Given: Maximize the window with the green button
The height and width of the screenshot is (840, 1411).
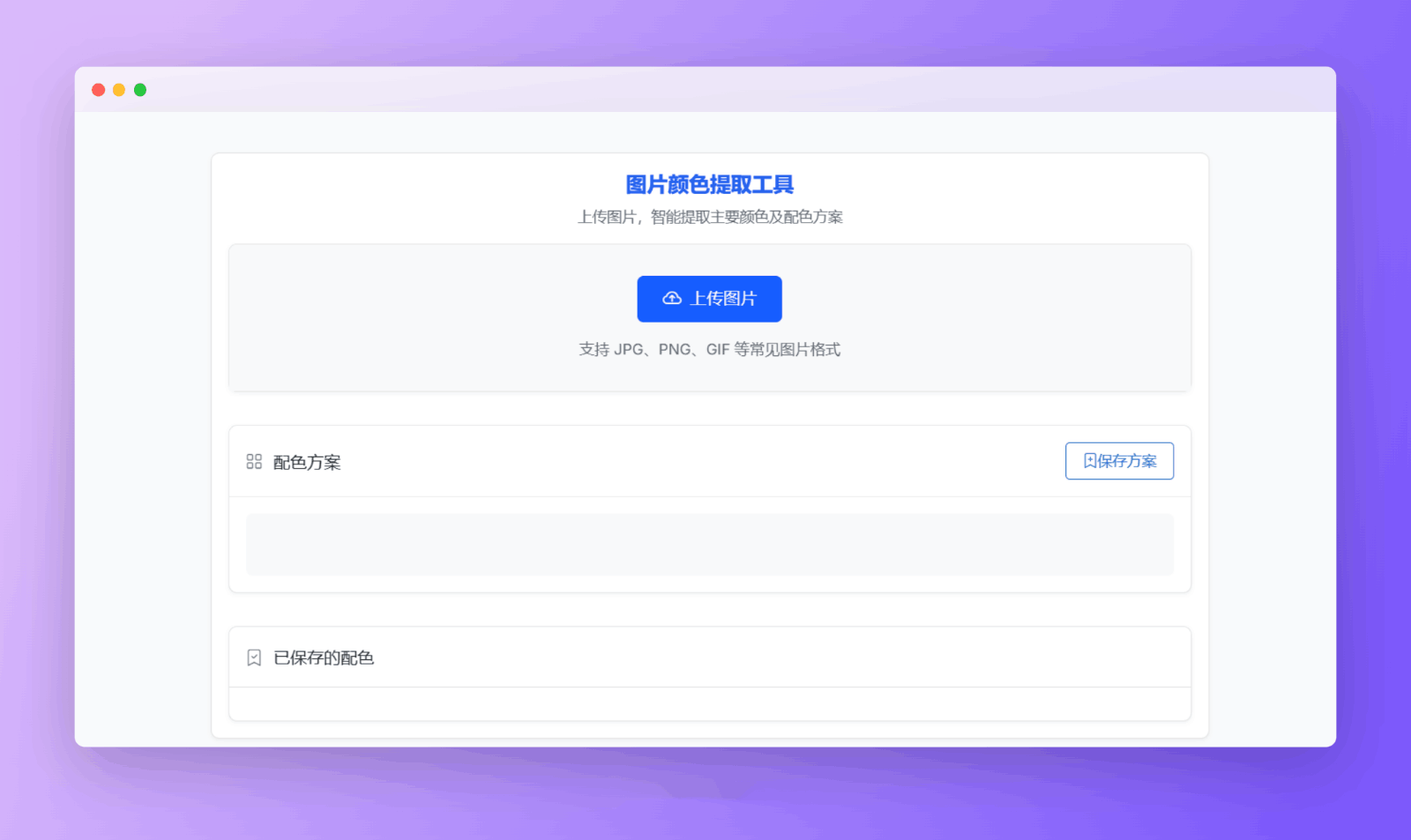Looking at the screenshot, I should [x=140, y=90].
